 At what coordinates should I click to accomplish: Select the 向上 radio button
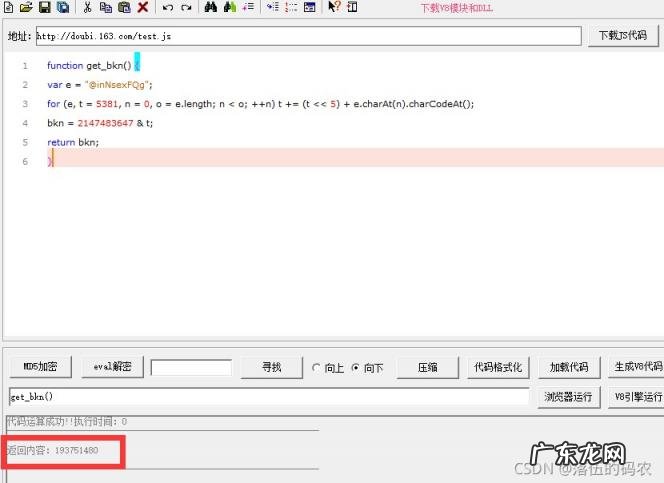[316, 368]
